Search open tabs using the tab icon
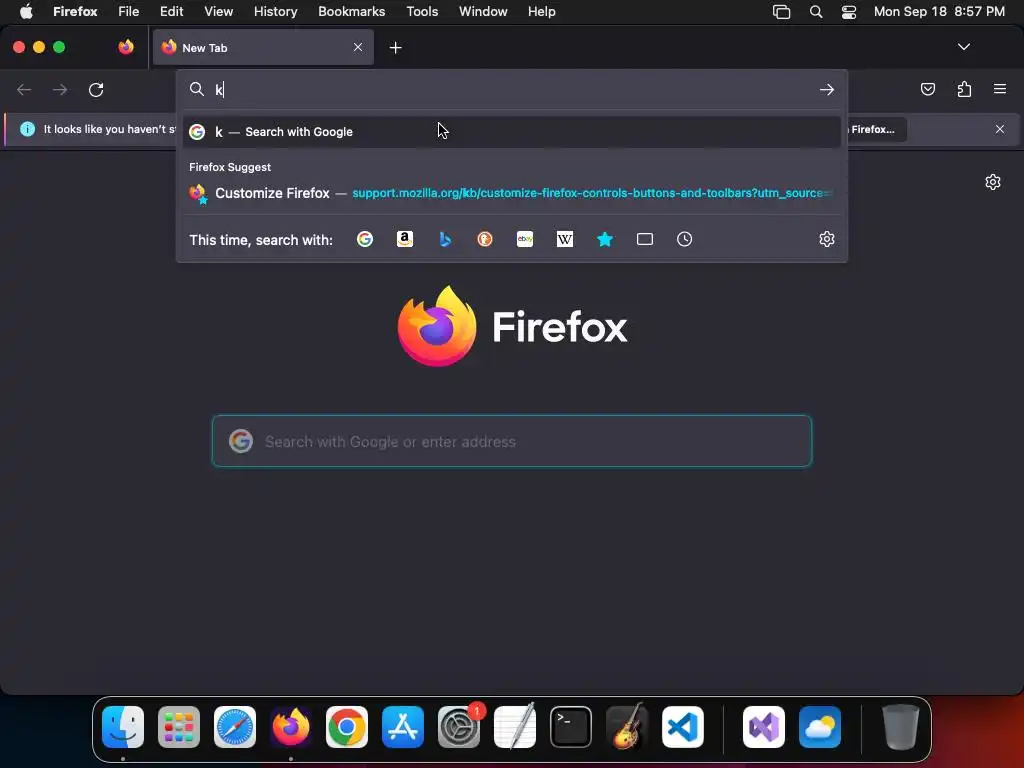Screen dimensions: 1024x768 pos(645,239)
